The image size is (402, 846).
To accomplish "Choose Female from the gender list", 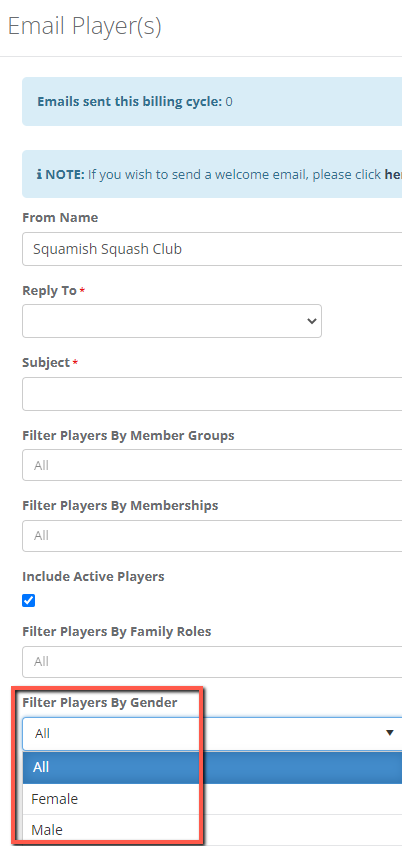I will [212, 799].
